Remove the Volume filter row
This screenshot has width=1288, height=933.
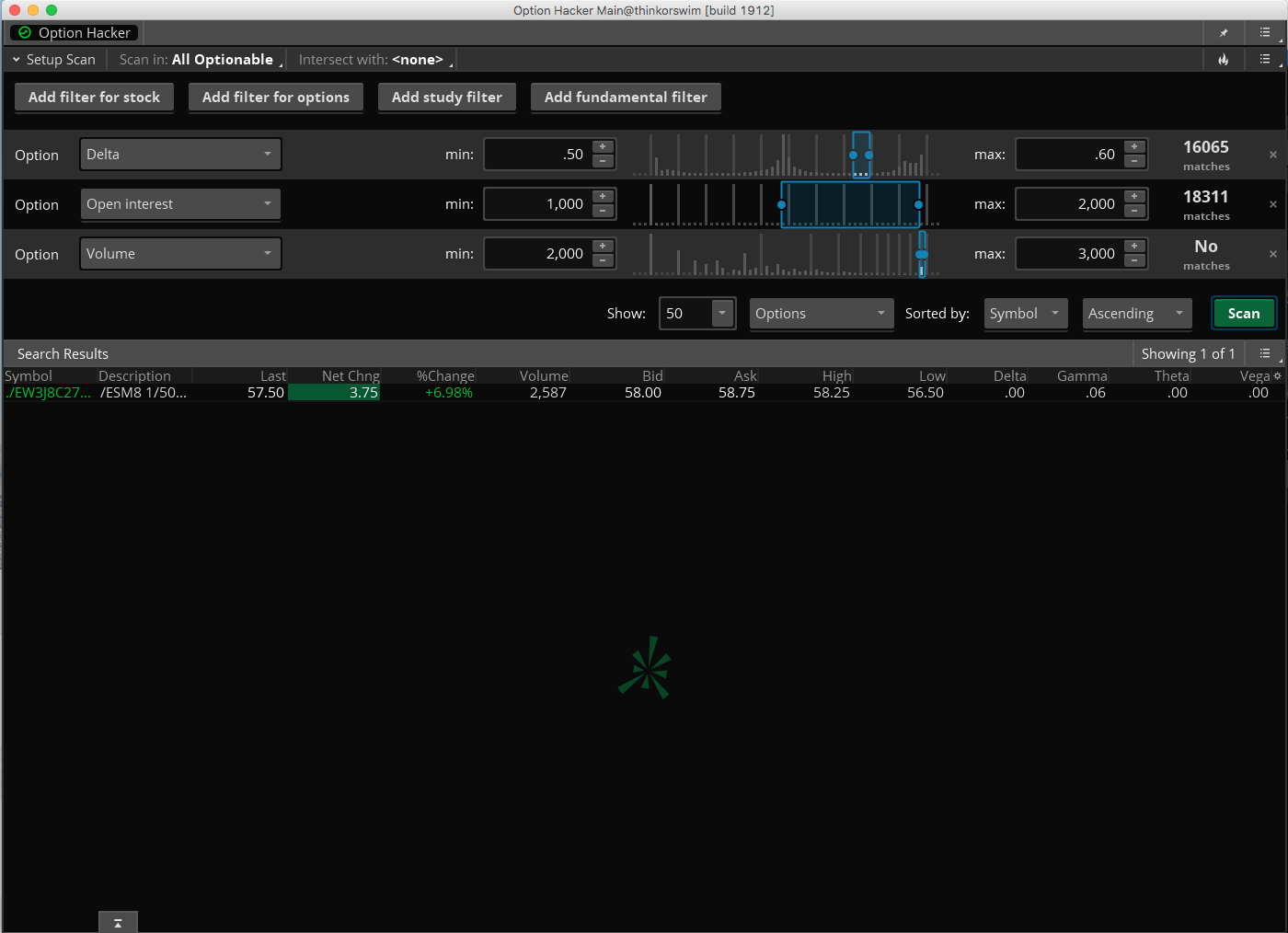point(1273,254)
